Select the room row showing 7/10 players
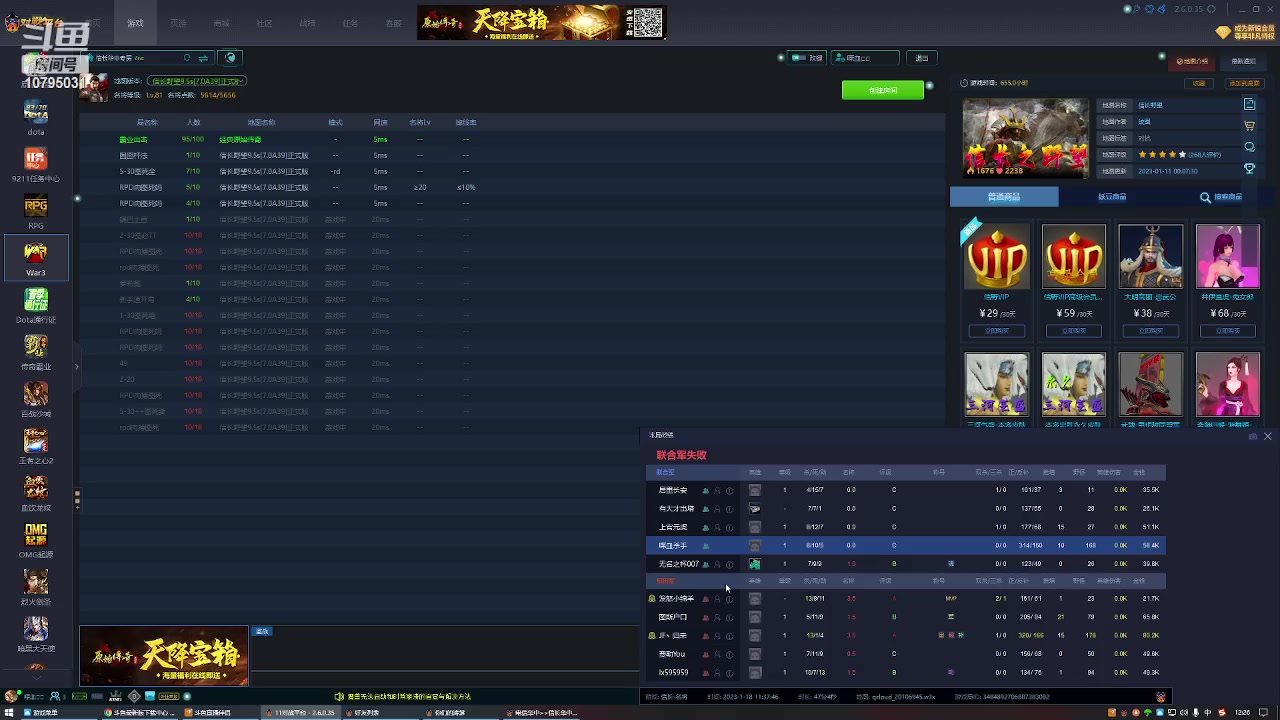The image size is (1280, 720). [x=512, y=171]
